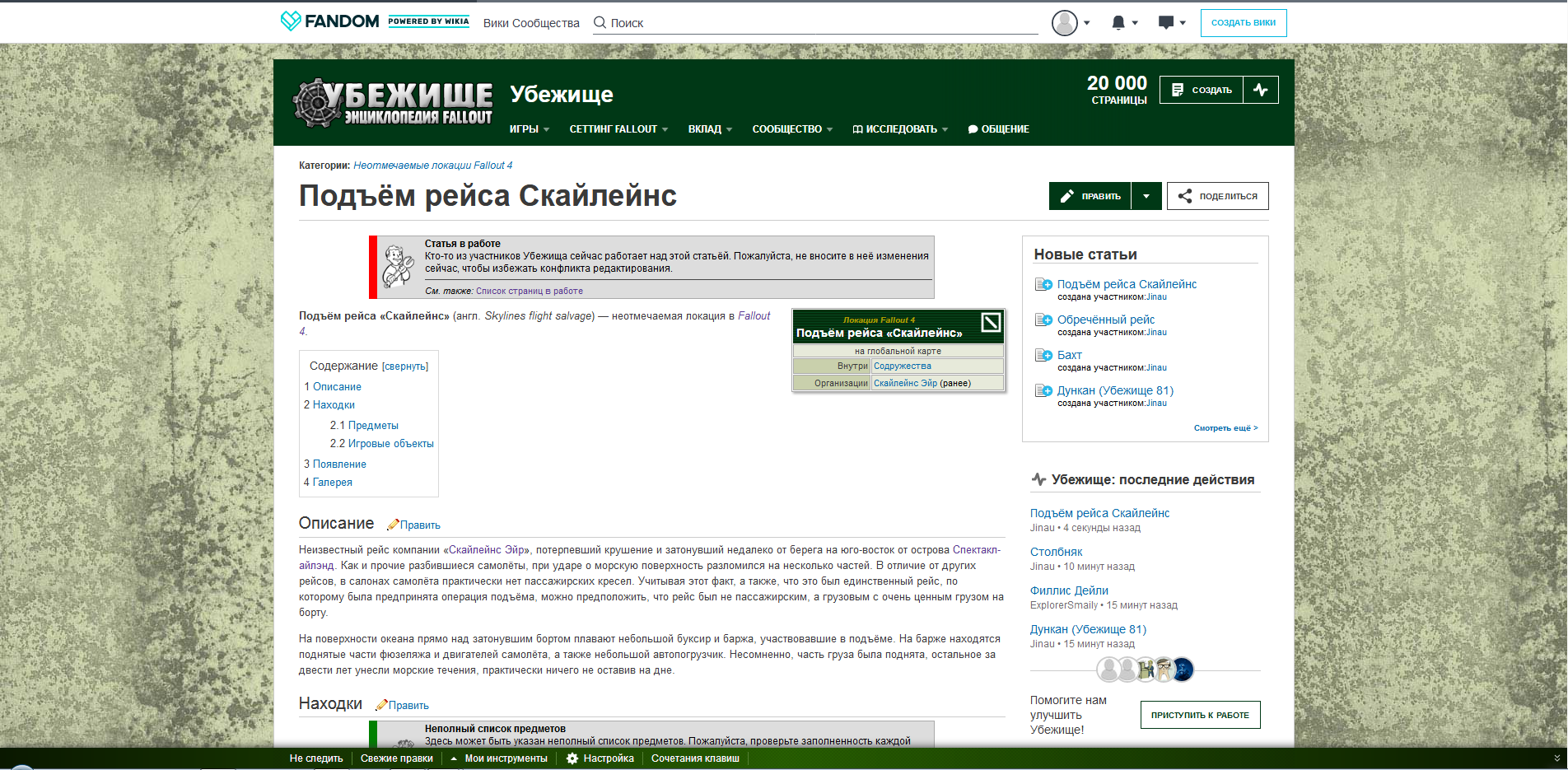Viewport: 1568px width, 770px height.
Task: Open the ВКЛАД dropdown menu
Action: coord(710,129)
